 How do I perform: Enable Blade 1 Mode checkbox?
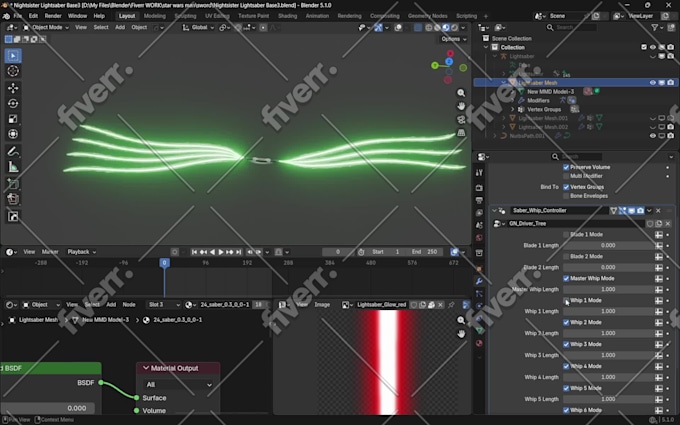point(566,235)
